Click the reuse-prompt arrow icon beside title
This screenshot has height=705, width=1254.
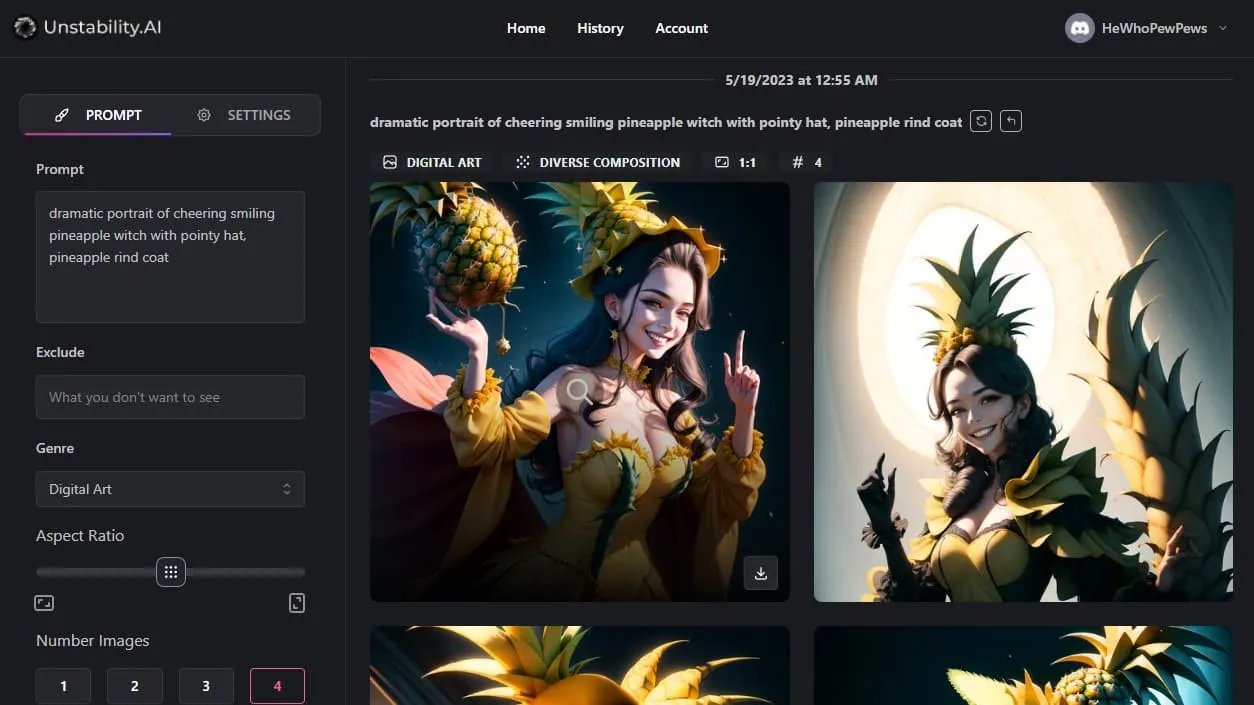[1011, 121]
